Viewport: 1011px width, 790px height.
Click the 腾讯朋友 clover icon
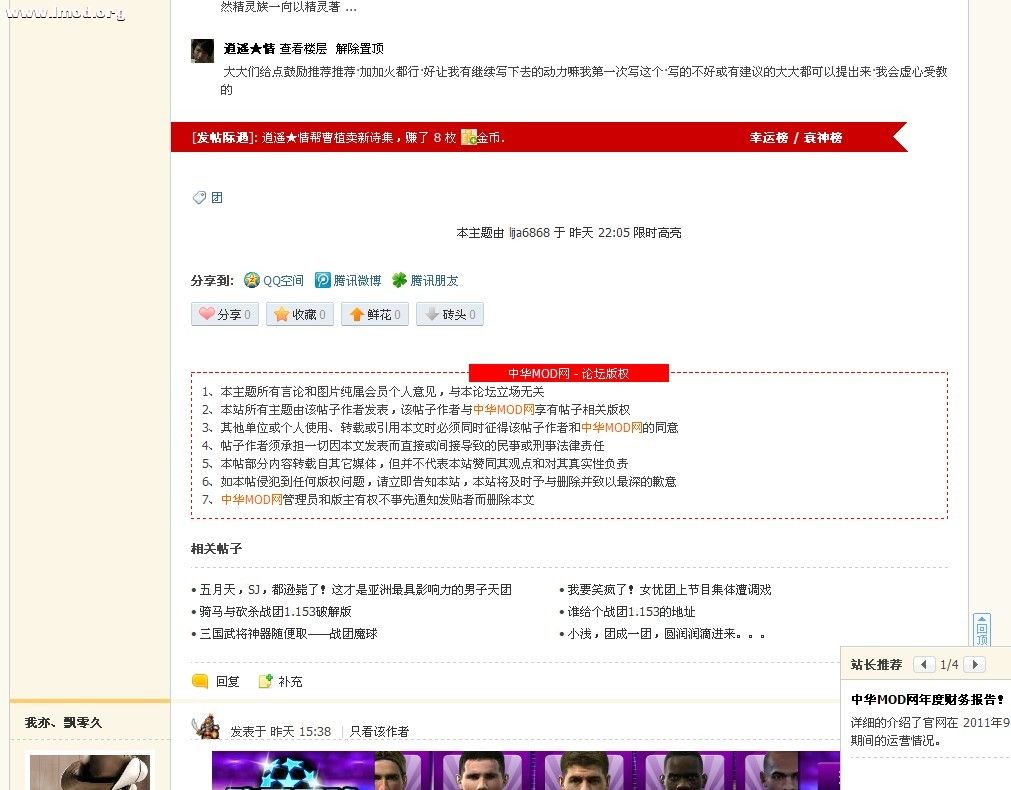[x=399, y=281]
